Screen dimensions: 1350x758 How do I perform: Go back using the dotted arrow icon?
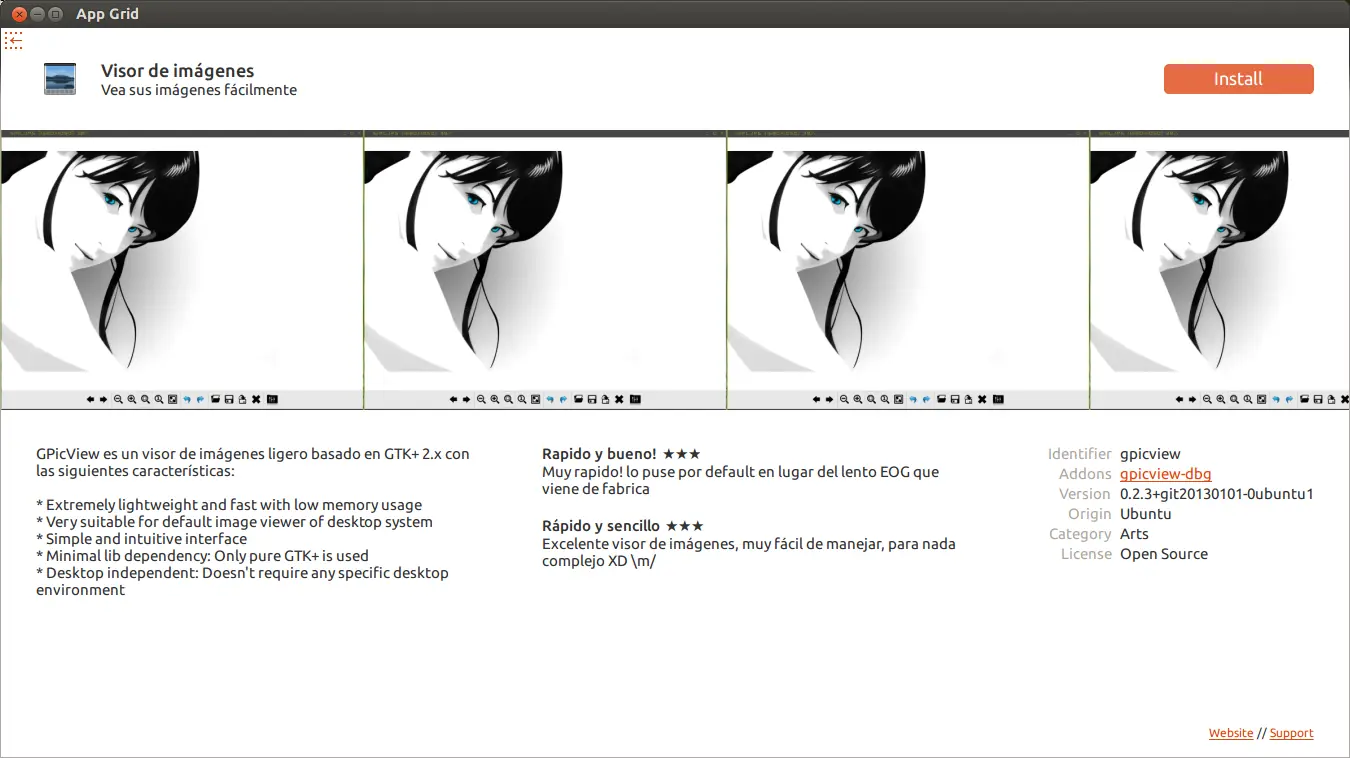[x=13, y=40]
